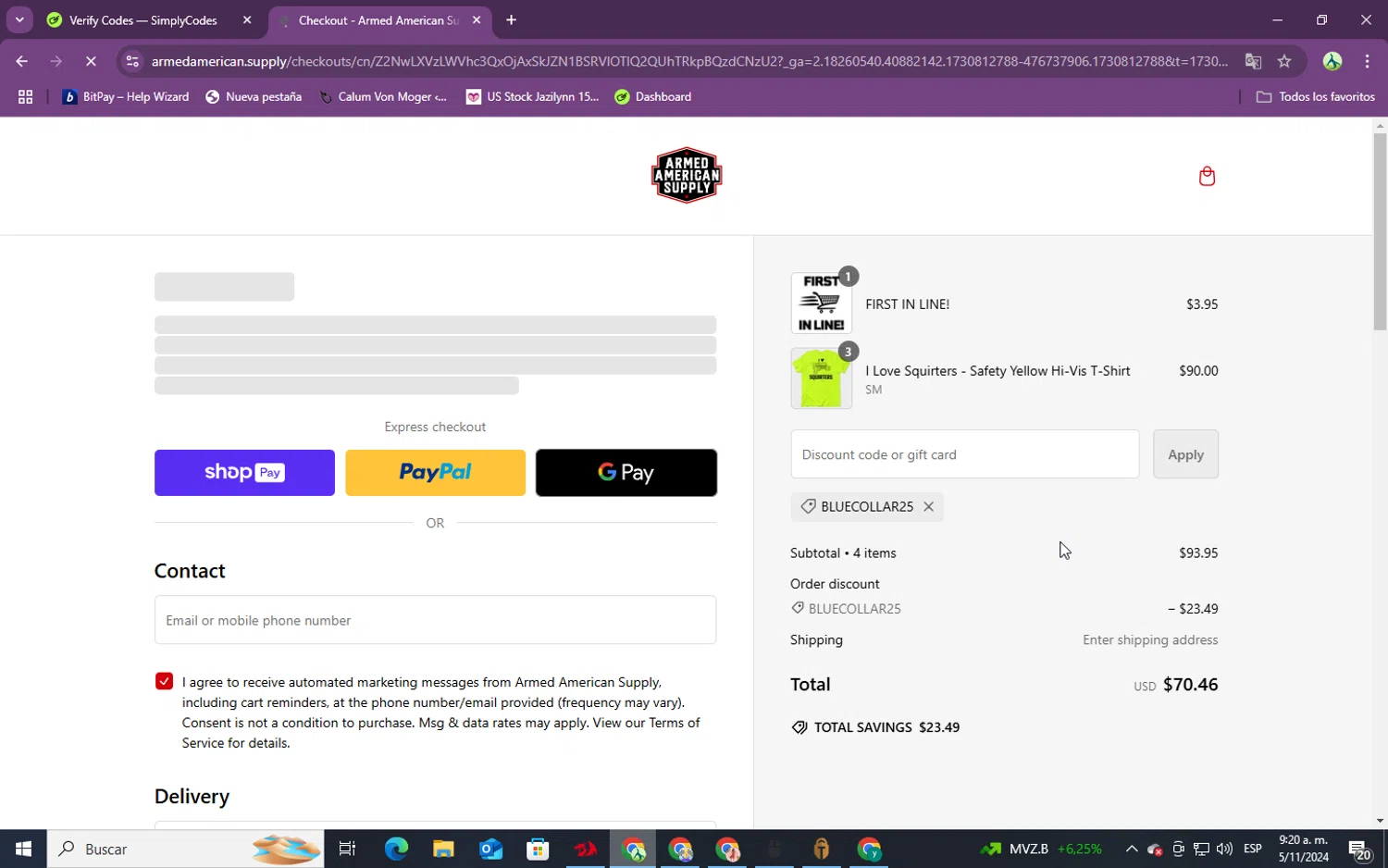1388x868 pixels.
Task: Open US Stock Jazilynn bookmark
Action: [x=533, y=96]
